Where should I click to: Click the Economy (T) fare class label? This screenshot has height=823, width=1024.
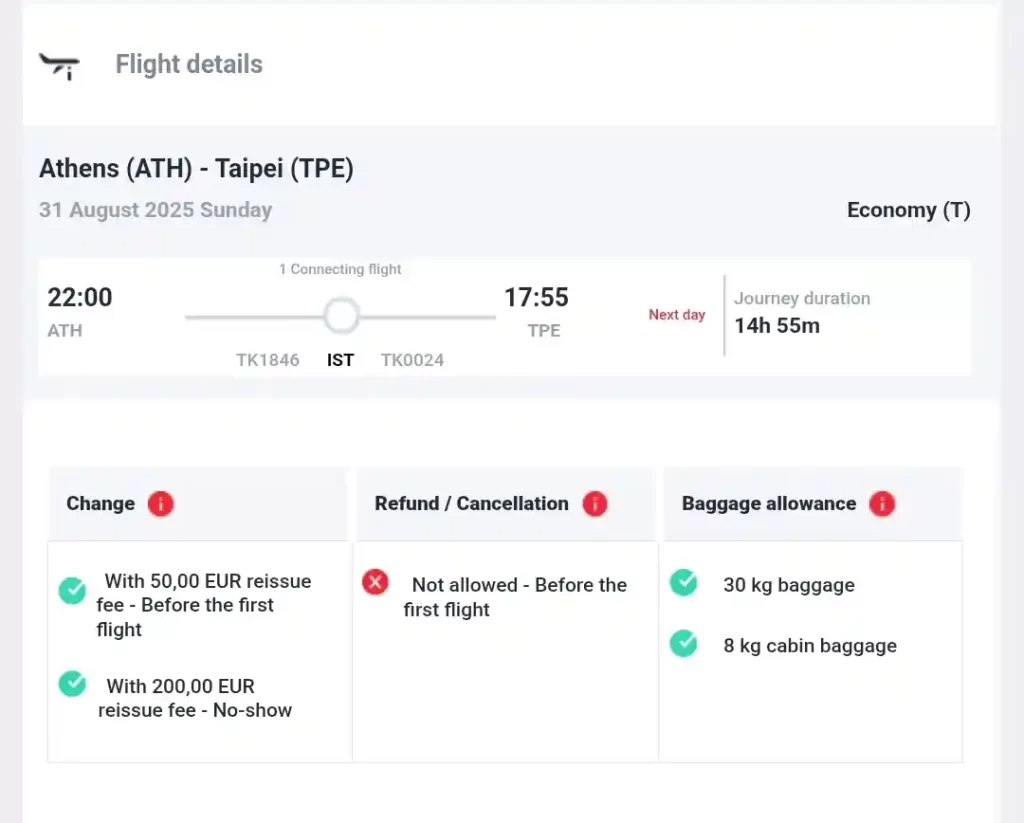pyautogui.click(x=908, y=211)
